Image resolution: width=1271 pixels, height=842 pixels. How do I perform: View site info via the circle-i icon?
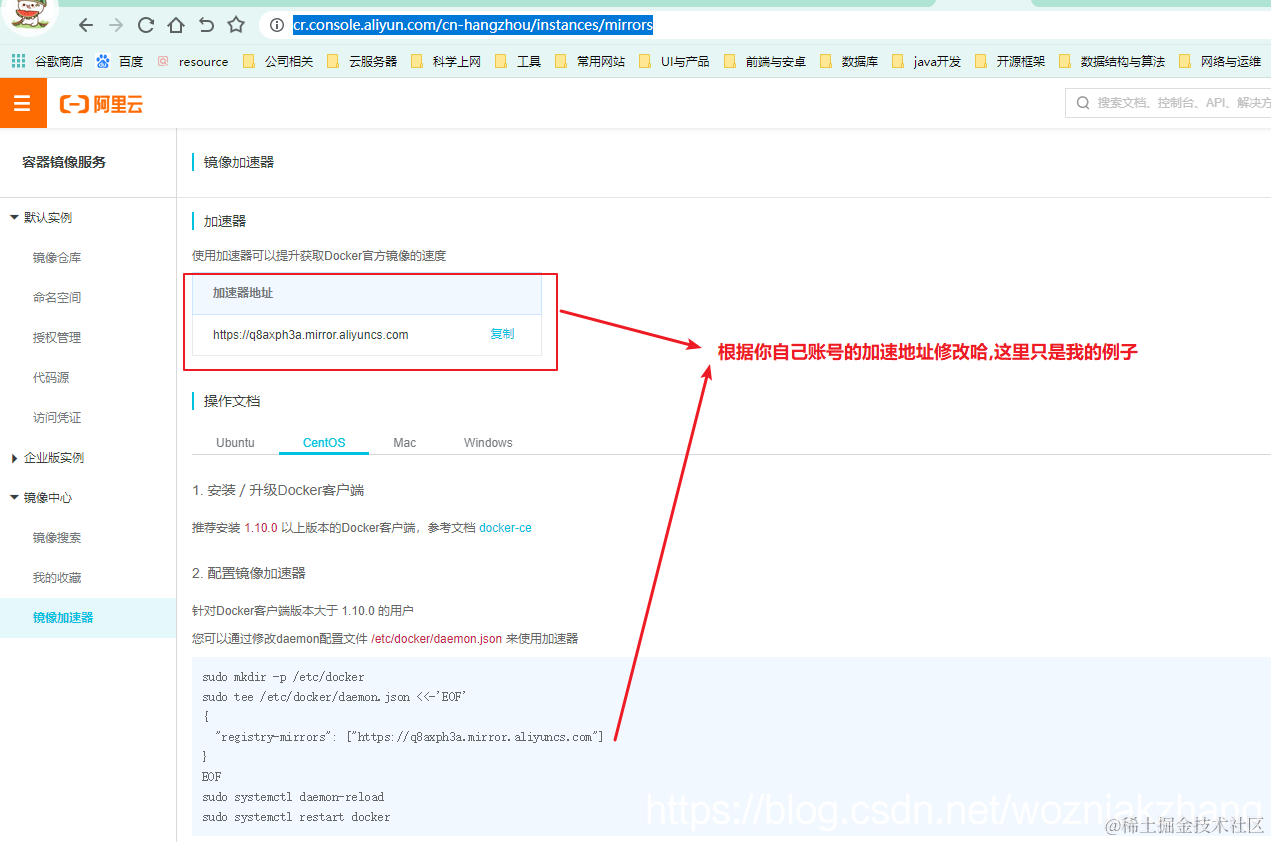[278, 25]
